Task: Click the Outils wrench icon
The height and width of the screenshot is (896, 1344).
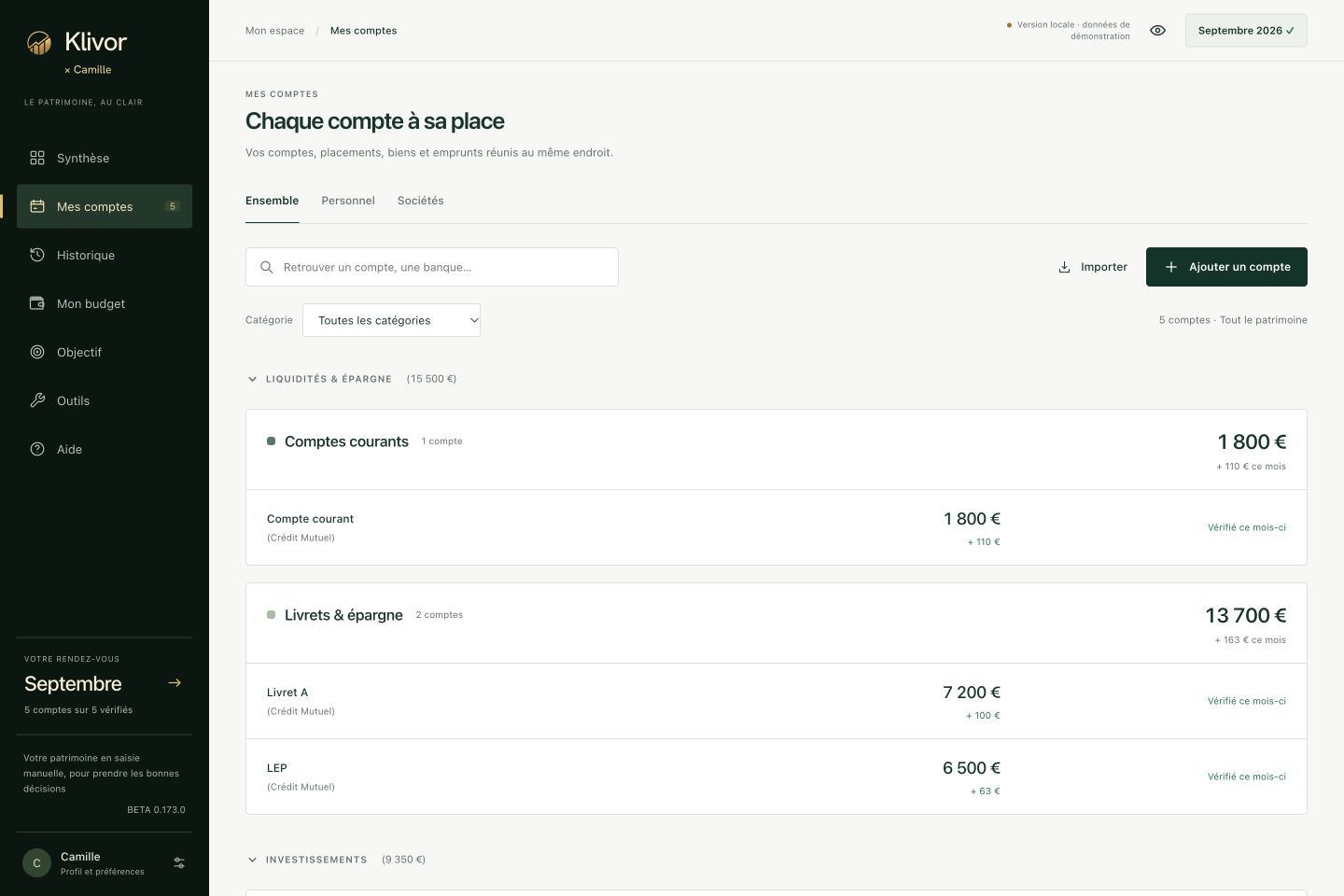Action: tap(37, 400)
